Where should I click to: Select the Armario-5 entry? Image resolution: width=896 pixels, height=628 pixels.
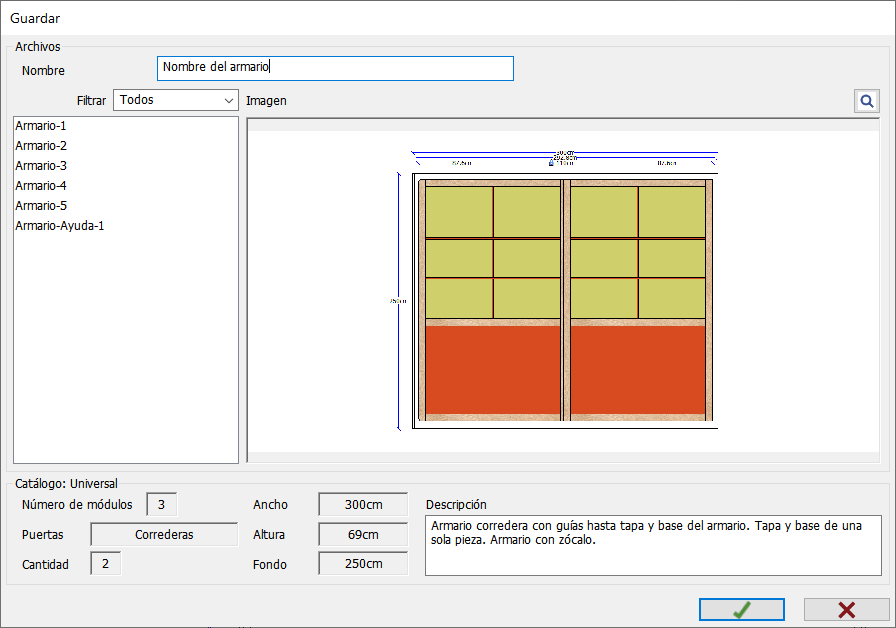41,206
